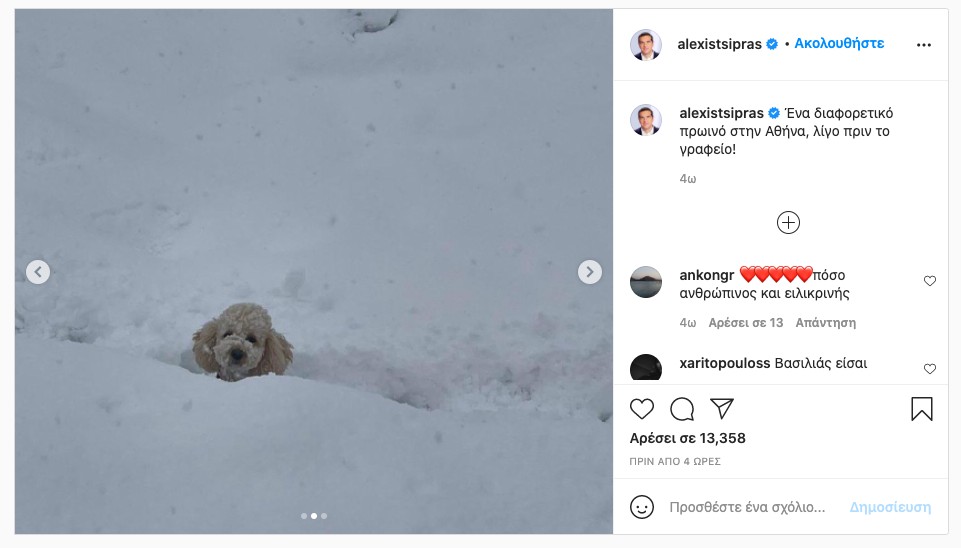Open the three-dot more options menu
Viewport: 961px width, 548px height.
923,45
